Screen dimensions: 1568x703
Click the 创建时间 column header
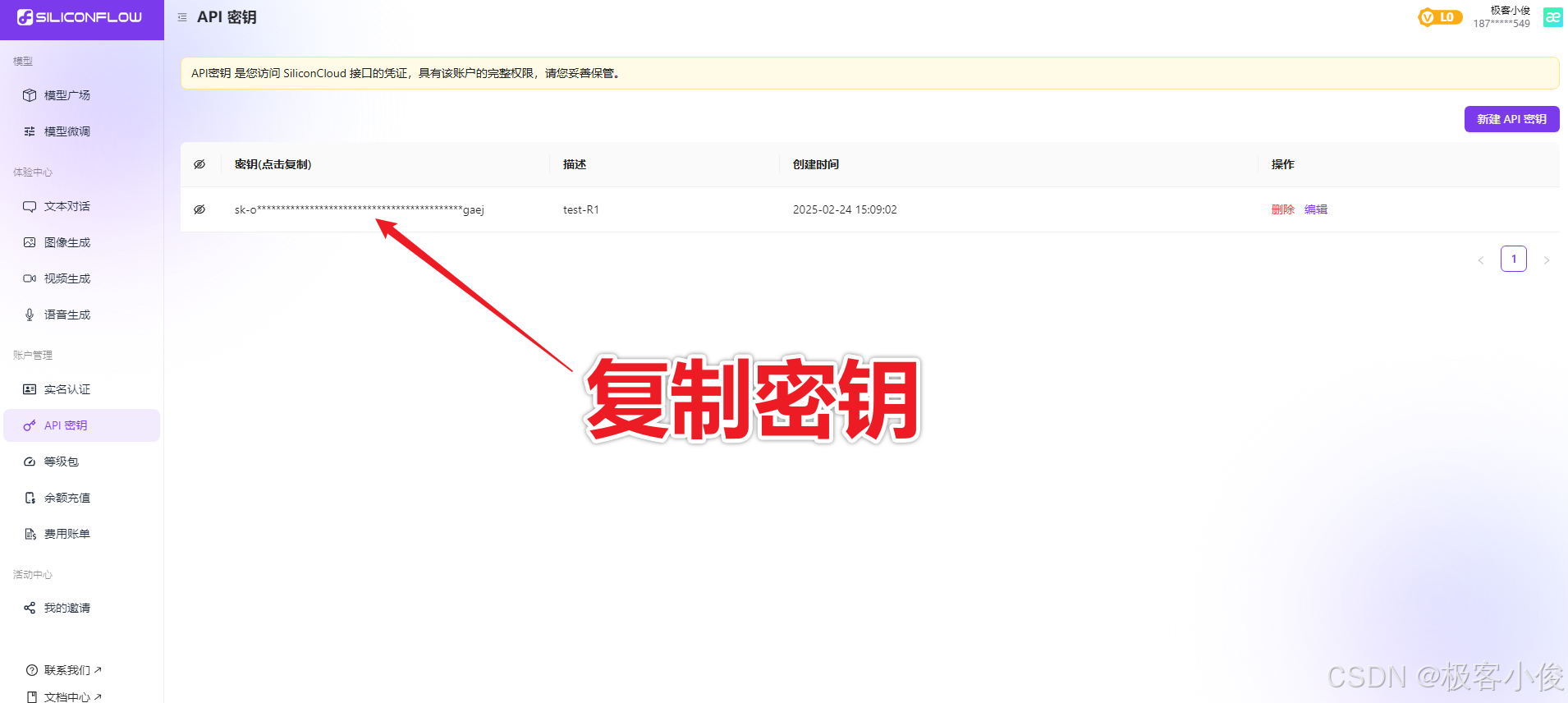tap(815, 164)
